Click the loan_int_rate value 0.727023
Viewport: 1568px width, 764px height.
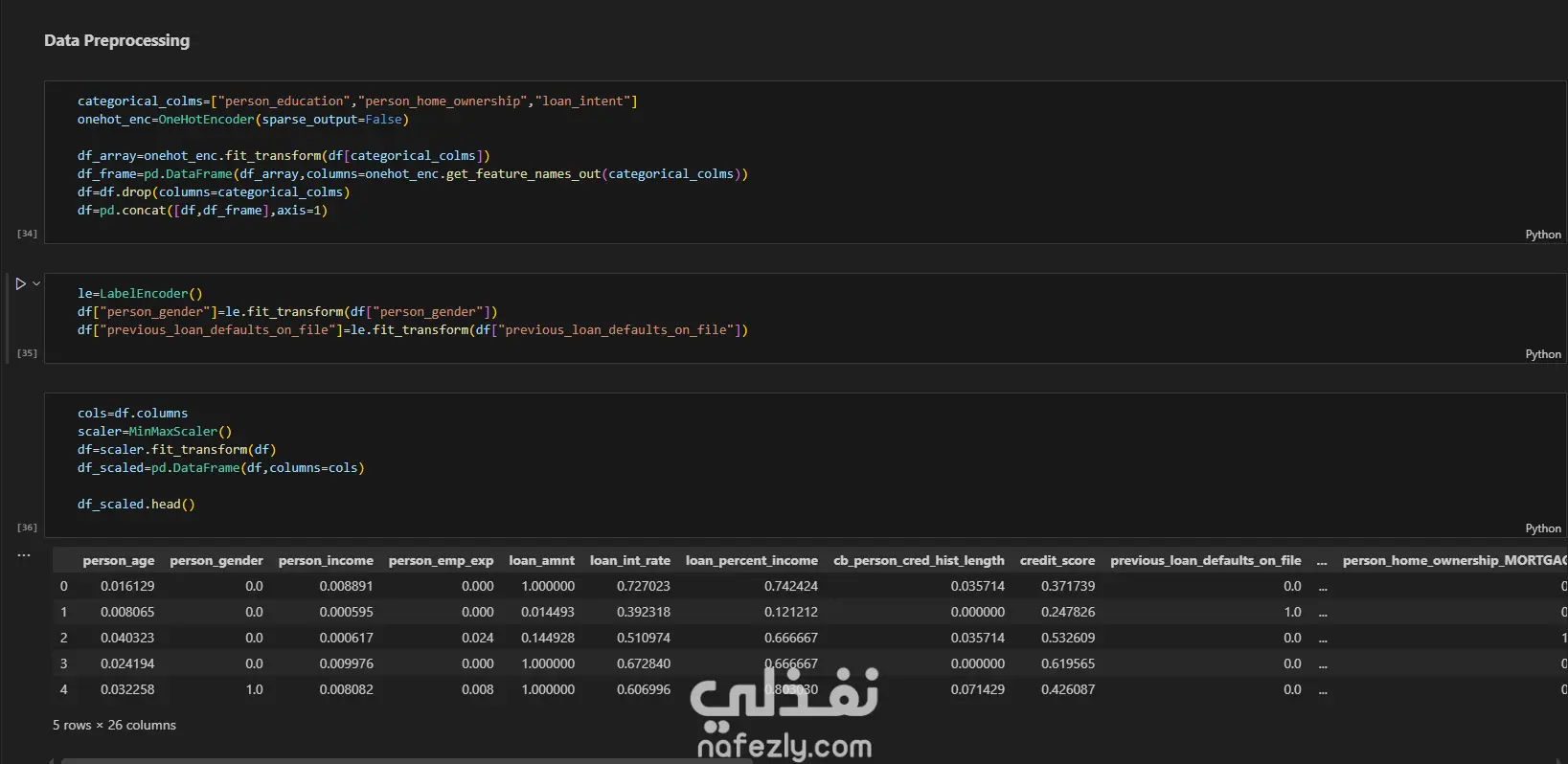pos(644,586)
